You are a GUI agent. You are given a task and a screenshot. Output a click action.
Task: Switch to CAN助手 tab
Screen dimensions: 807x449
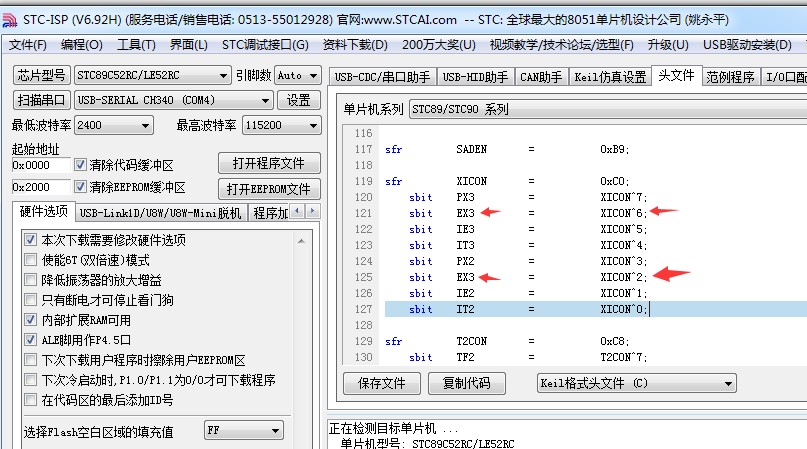point(541,77)
